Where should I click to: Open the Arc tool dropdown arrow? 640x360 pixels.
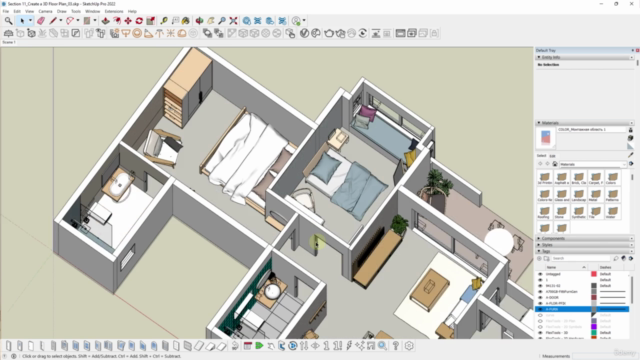point(78,21)
